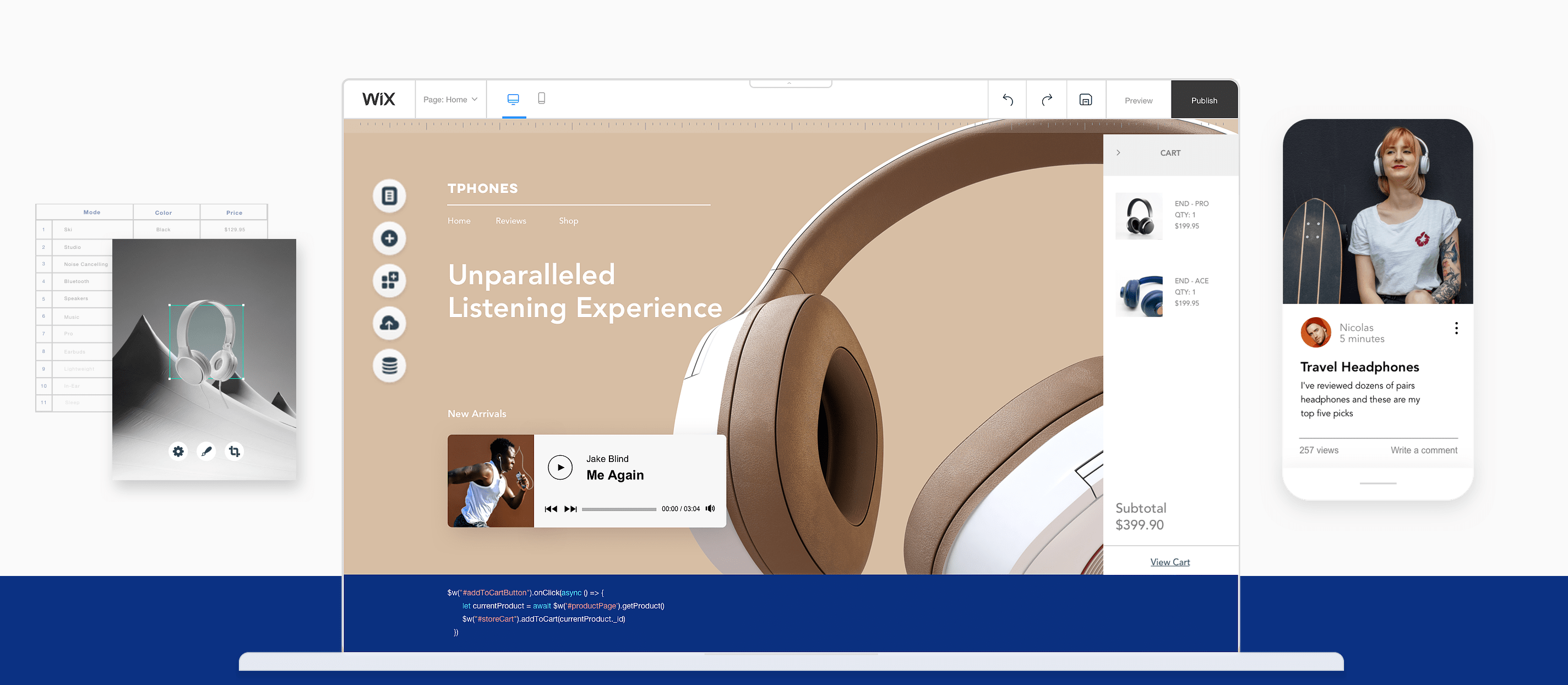The height and width of the screenshot is (685, 1568).
Task: Mute the audio player volume icon
Action: [710, 509]
